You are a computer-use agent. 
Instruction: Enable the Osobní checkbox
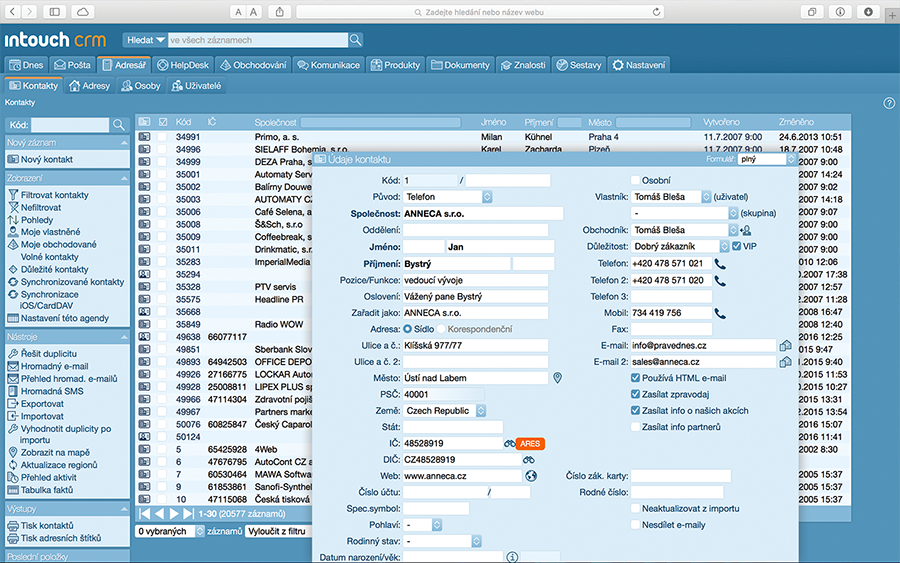[636, 181]
